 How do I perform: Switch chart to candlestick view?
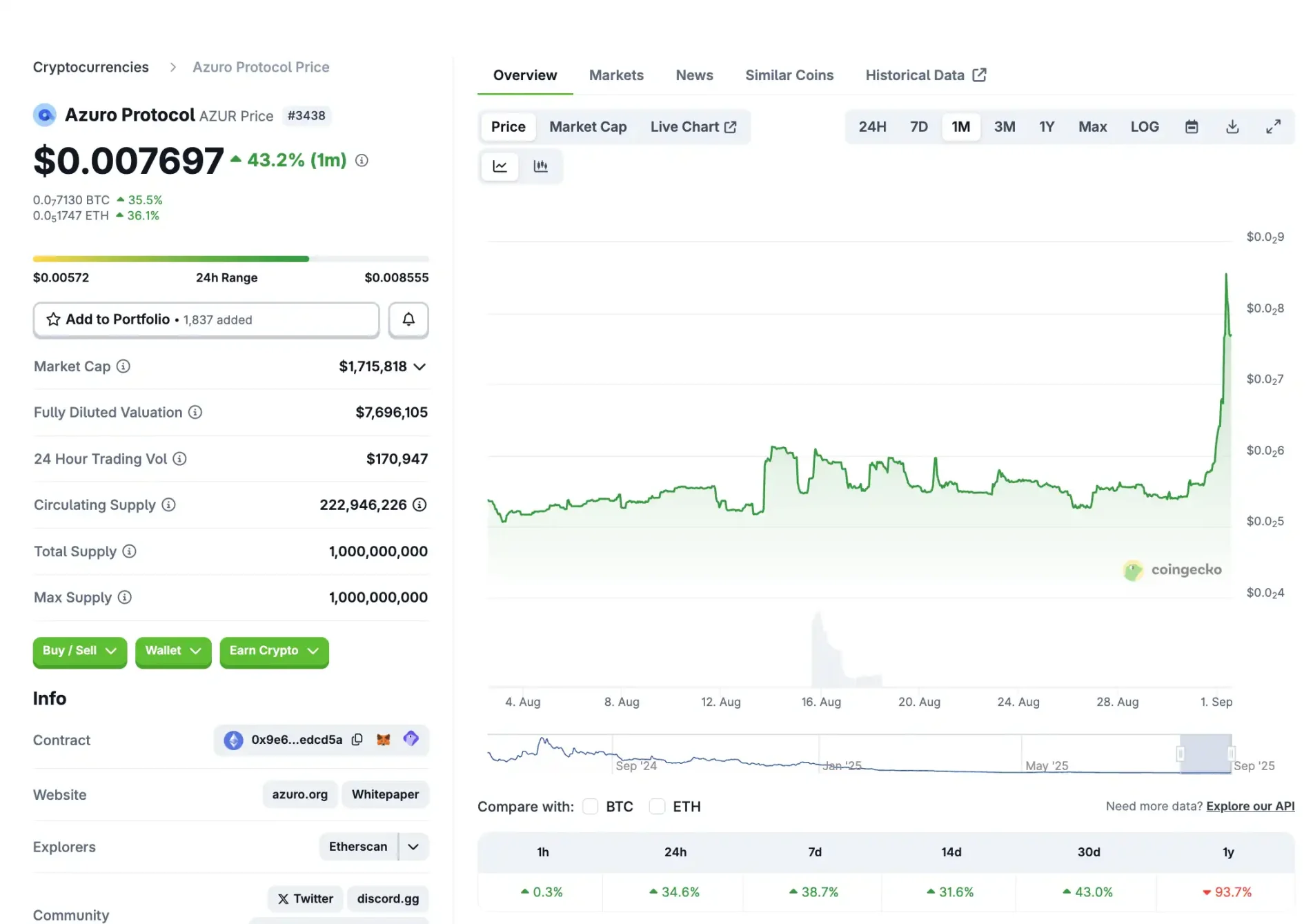point(542,166)
